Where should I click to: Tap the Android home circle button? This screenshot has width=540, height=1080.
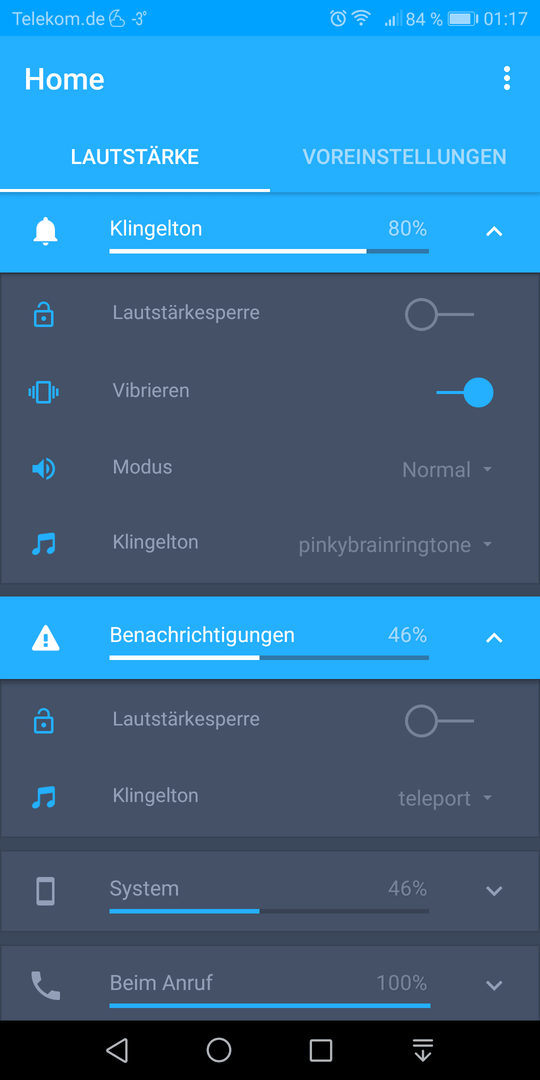point(219,1050)
